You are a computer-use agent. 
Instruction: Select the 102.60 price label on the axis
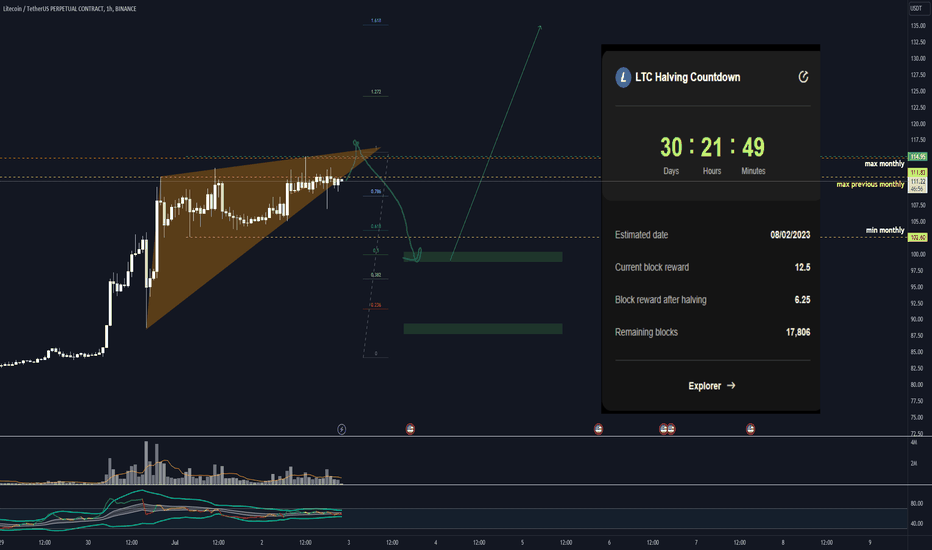pos(918,237)
